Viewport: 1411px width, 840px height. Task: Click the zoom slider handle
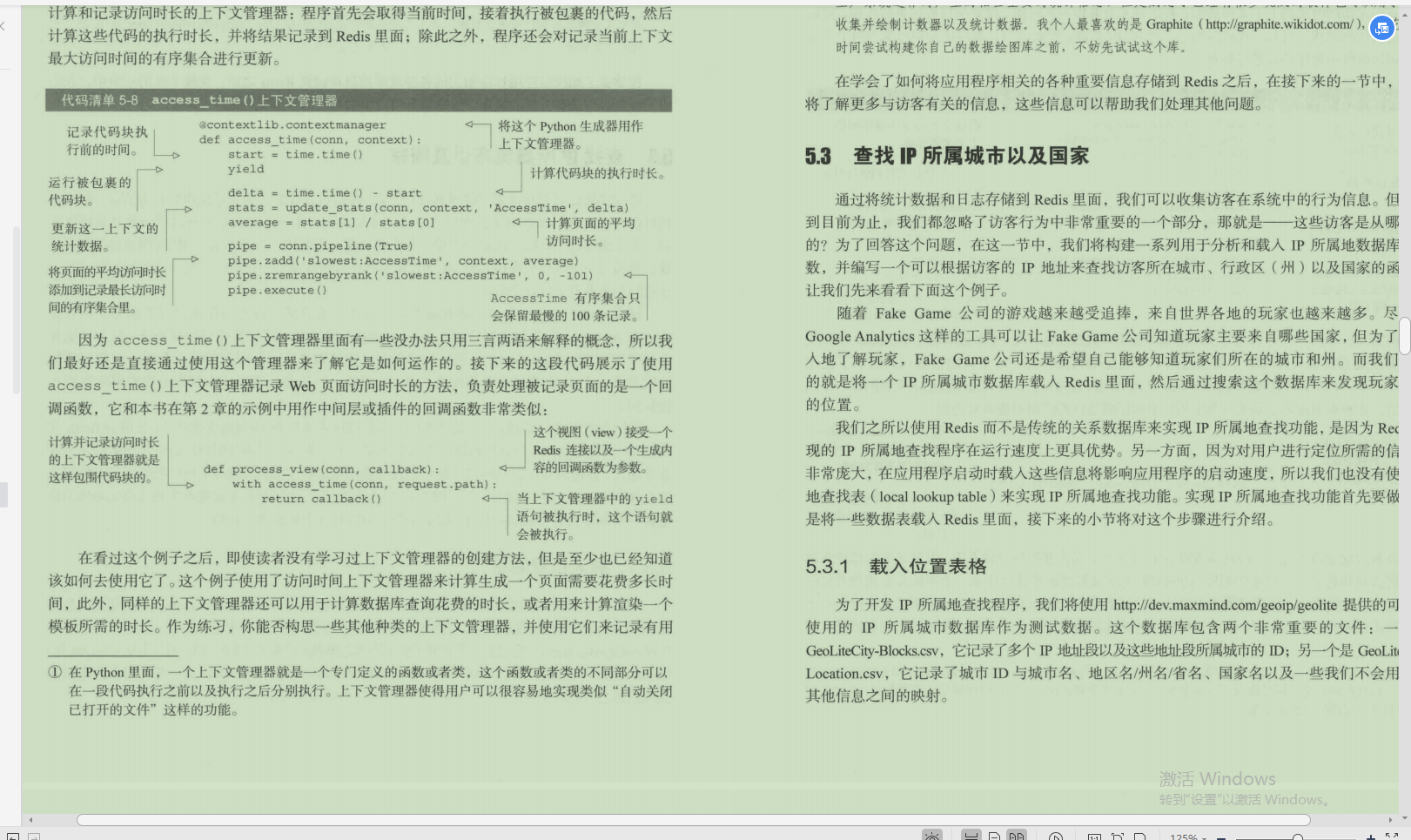(1298, 837)
